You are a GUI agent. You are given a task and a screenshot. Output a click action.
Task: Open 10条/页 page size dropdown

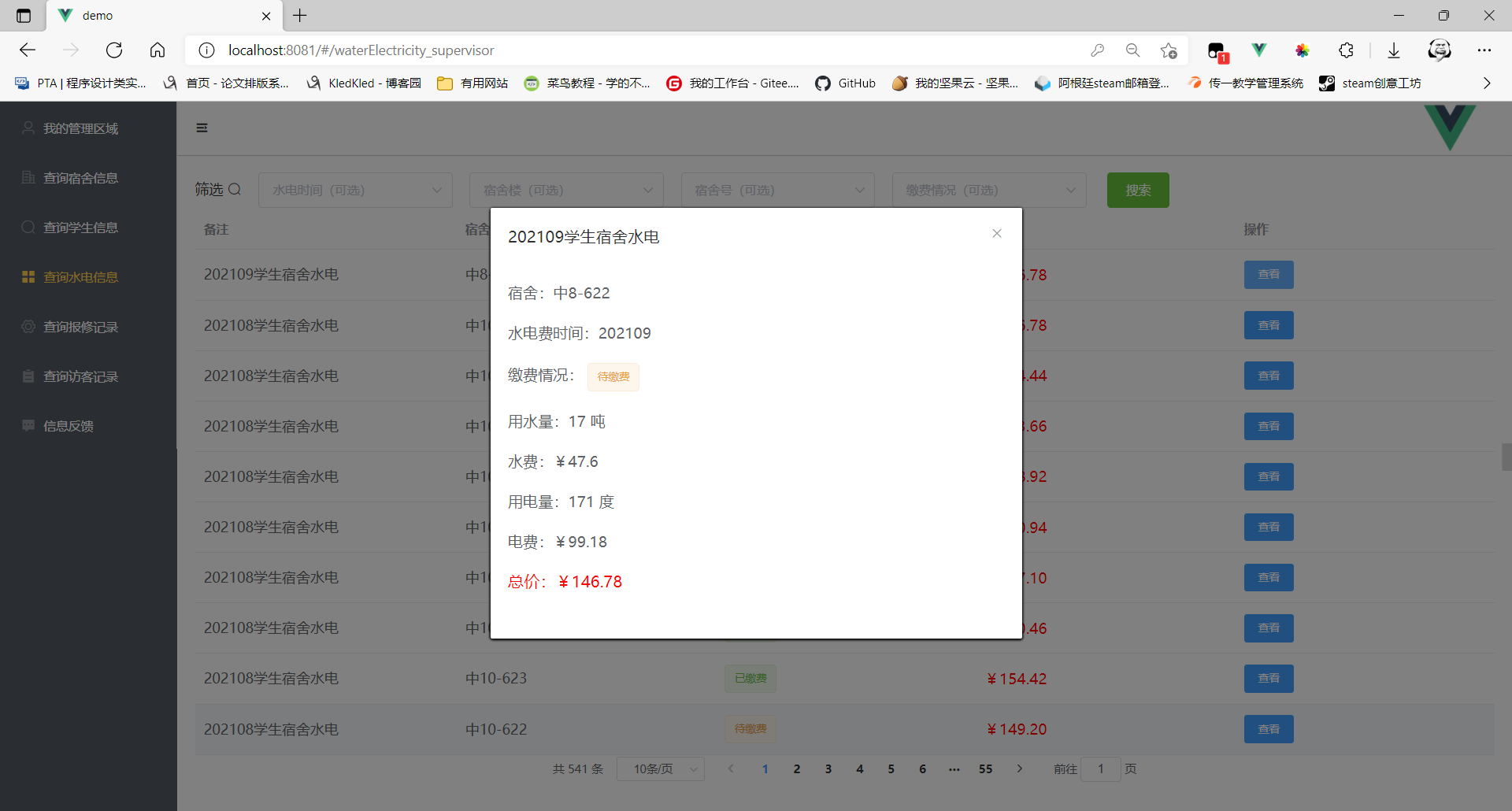click(x=661, y=768)
